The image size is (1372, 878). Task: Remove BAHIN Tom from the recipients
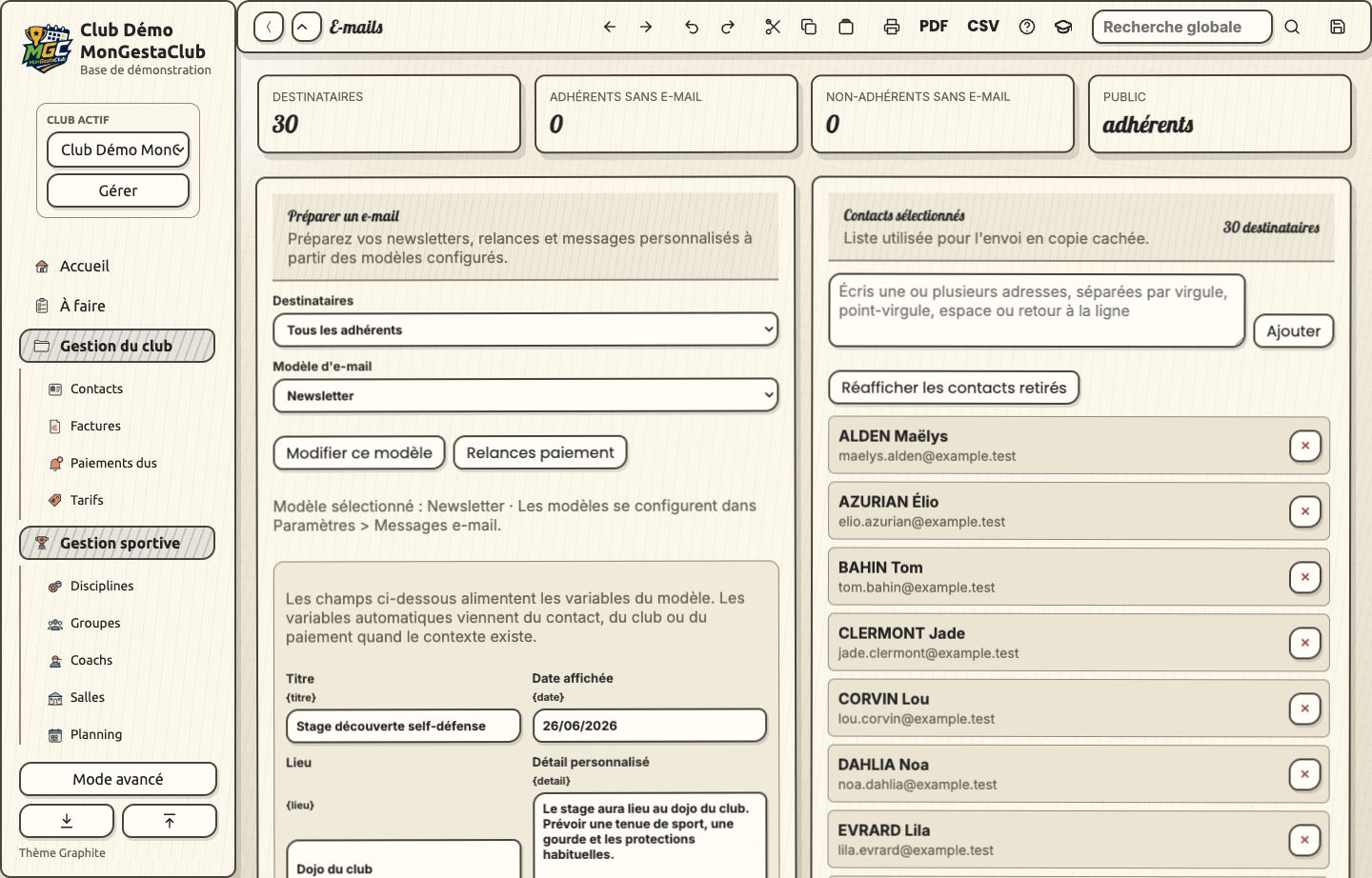(1305, 577)
